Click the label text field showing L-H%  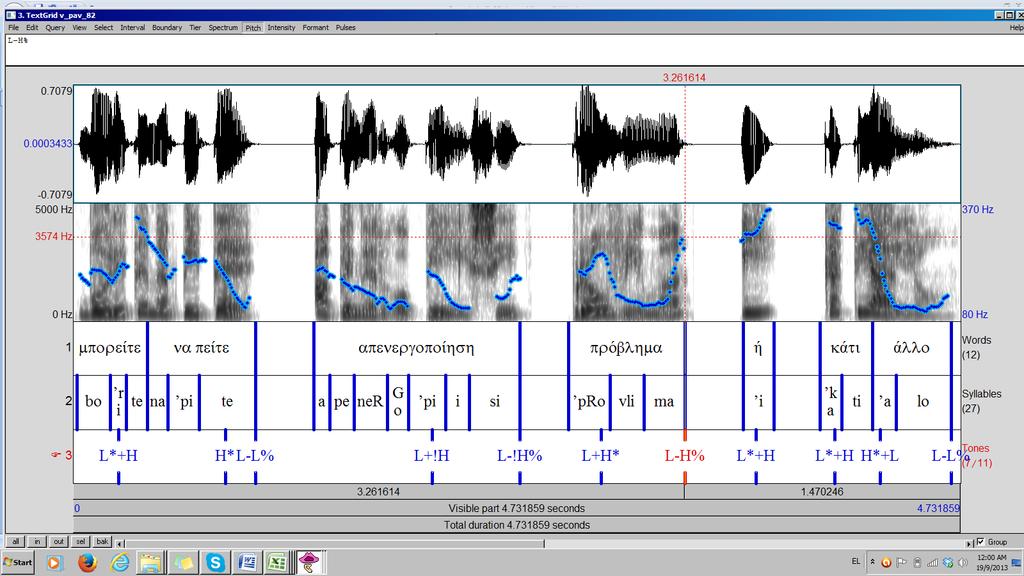point(515,50)
